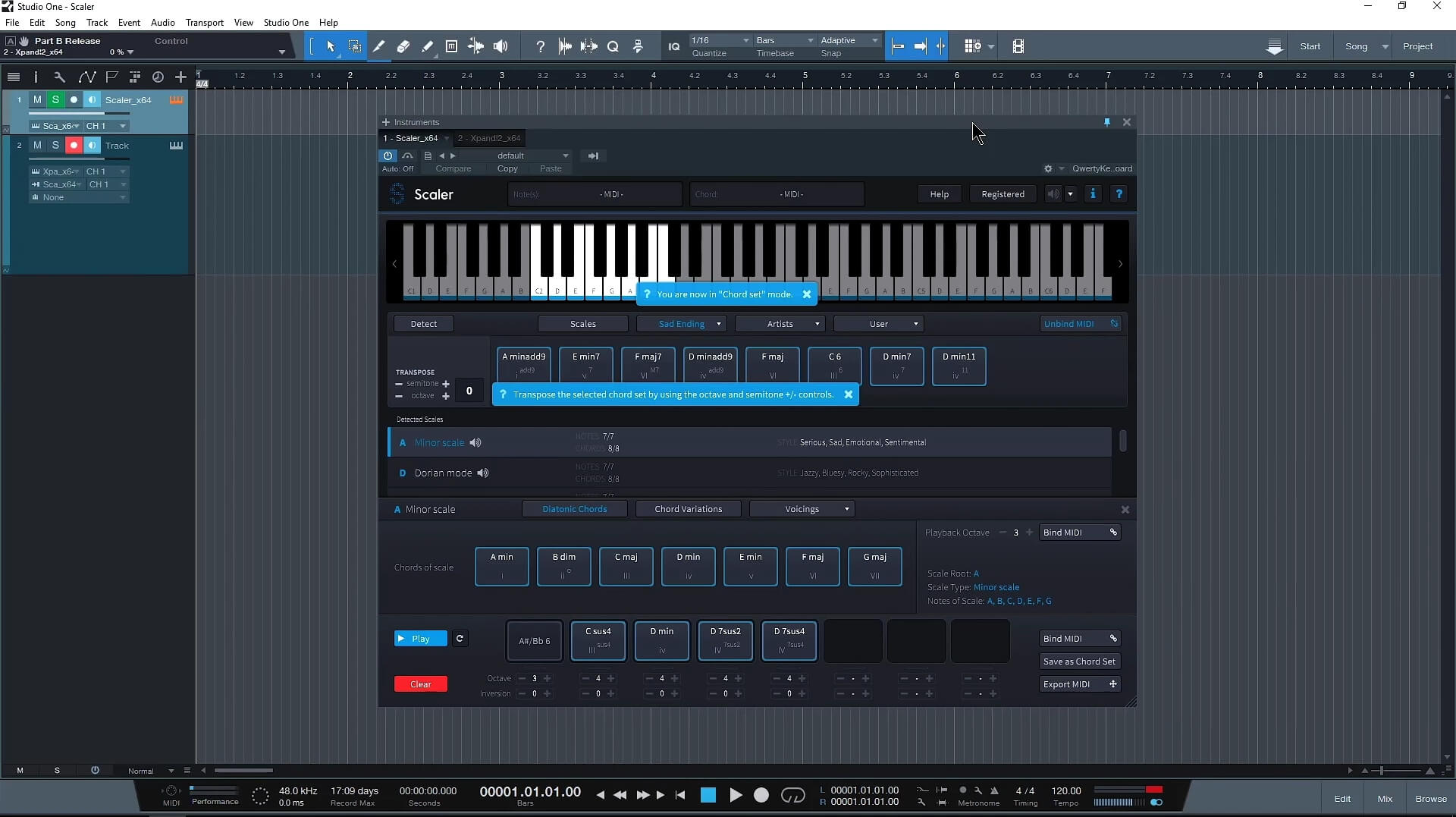Open the Studio One menu
Viewport: 1456px width, 817px height.
(x=286, y=23)
